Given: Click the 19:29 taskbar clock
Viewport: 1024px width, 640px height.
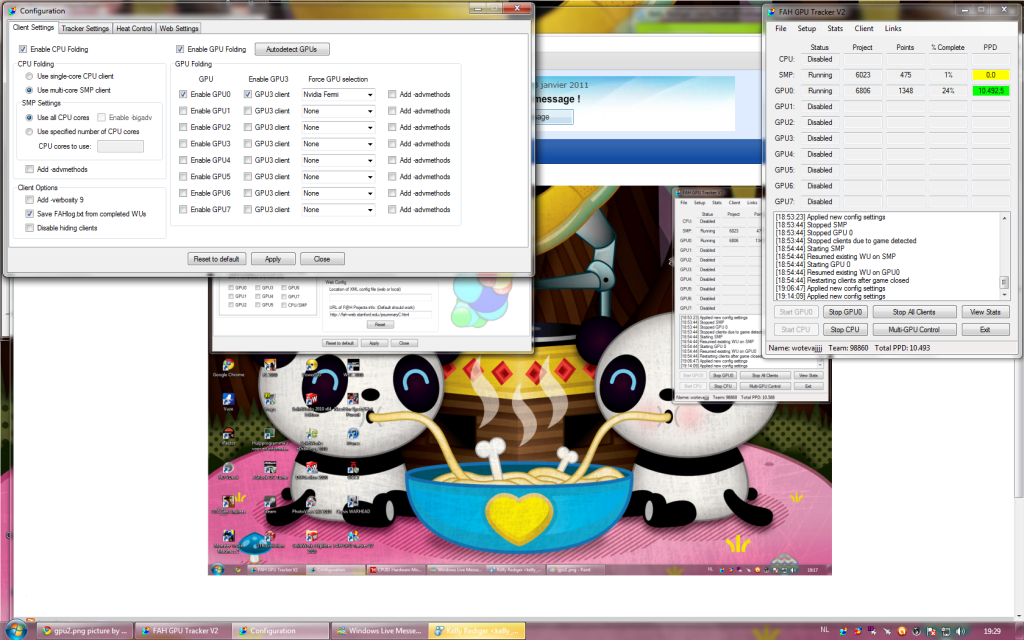Looking at the screenshot, I should 992,631.
